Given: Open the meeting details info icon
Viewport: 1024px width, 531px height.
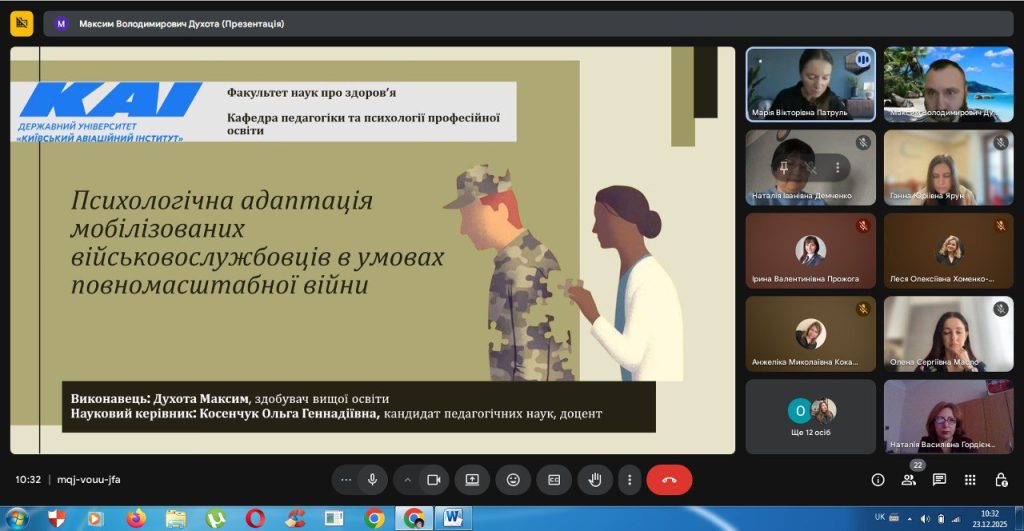Looking at the screenshot, I should (878, 480).
